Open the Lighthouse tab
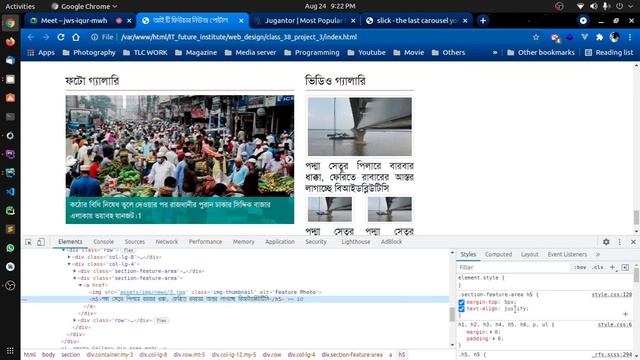 (356, 242)
